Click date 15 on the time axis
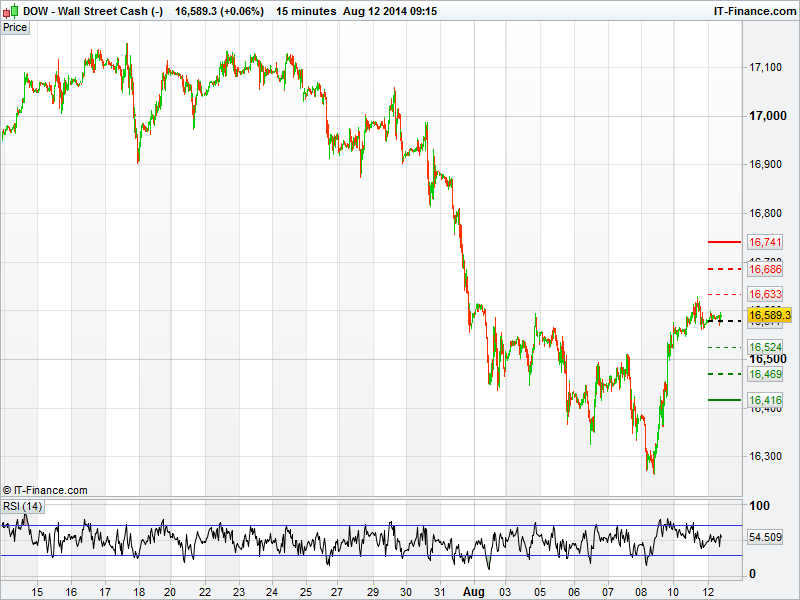This screenshot has width=800, height=600. tap(37, 592)
